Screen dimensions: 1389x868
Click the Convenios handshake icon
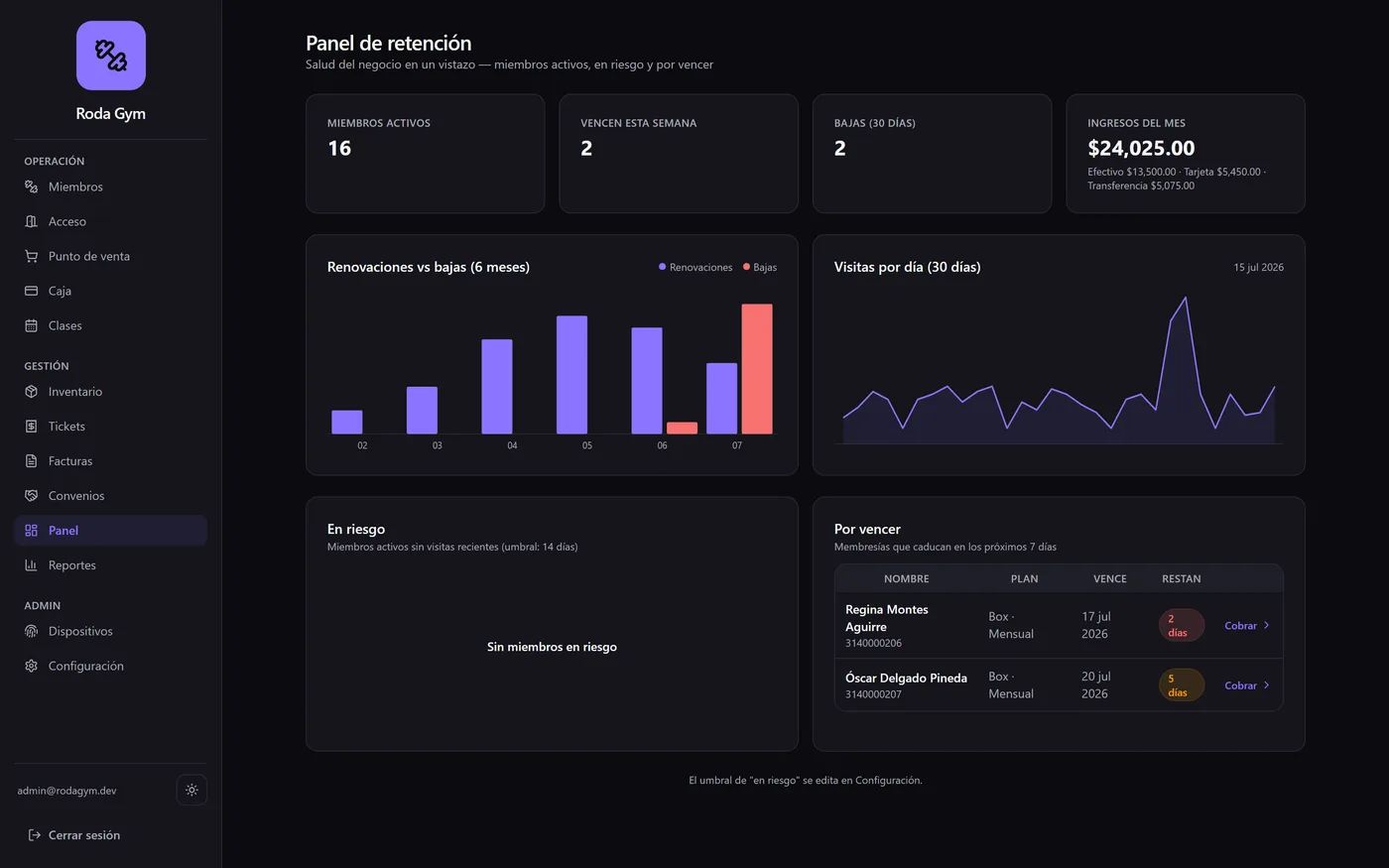[x=31, y=496]
